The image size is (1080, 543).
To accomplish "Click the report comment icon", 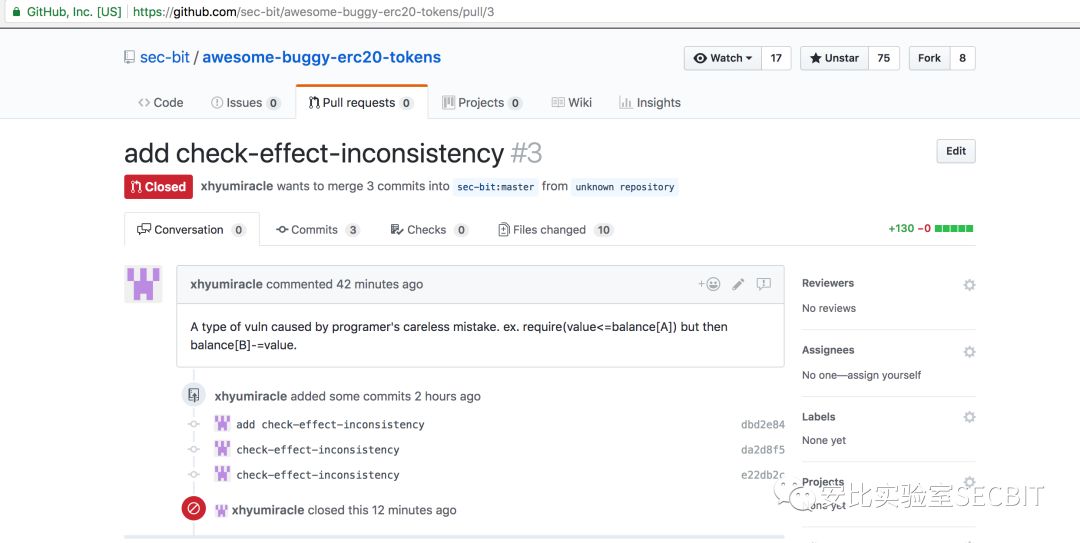I will tap(764, 284).
